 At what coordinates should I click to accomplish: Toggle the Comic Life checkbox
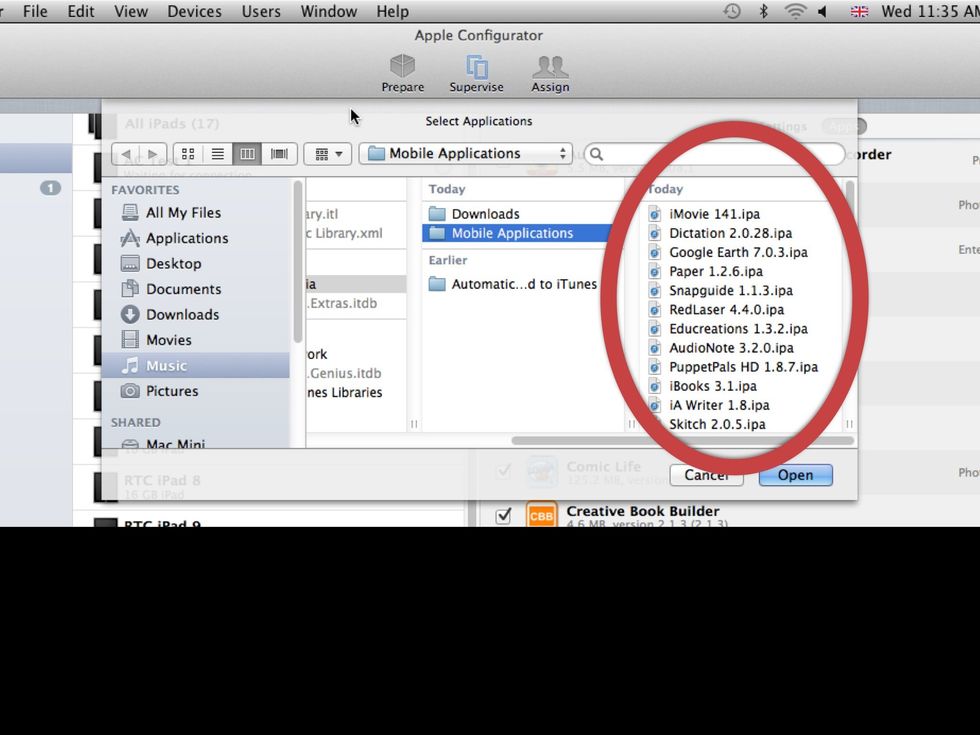[x=503, y=470]
